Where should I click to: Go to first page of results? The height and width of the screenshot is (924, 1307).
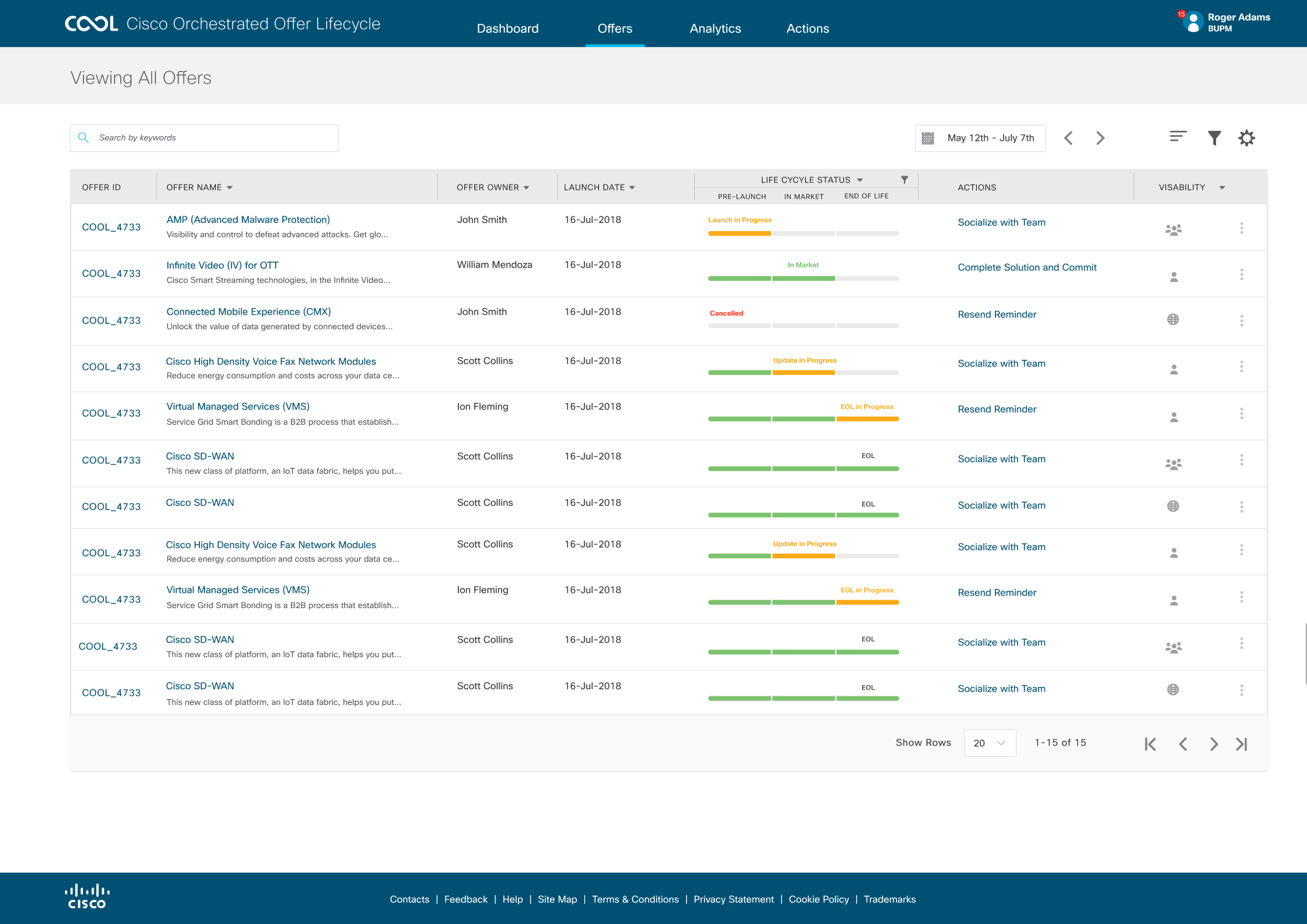1150,744
